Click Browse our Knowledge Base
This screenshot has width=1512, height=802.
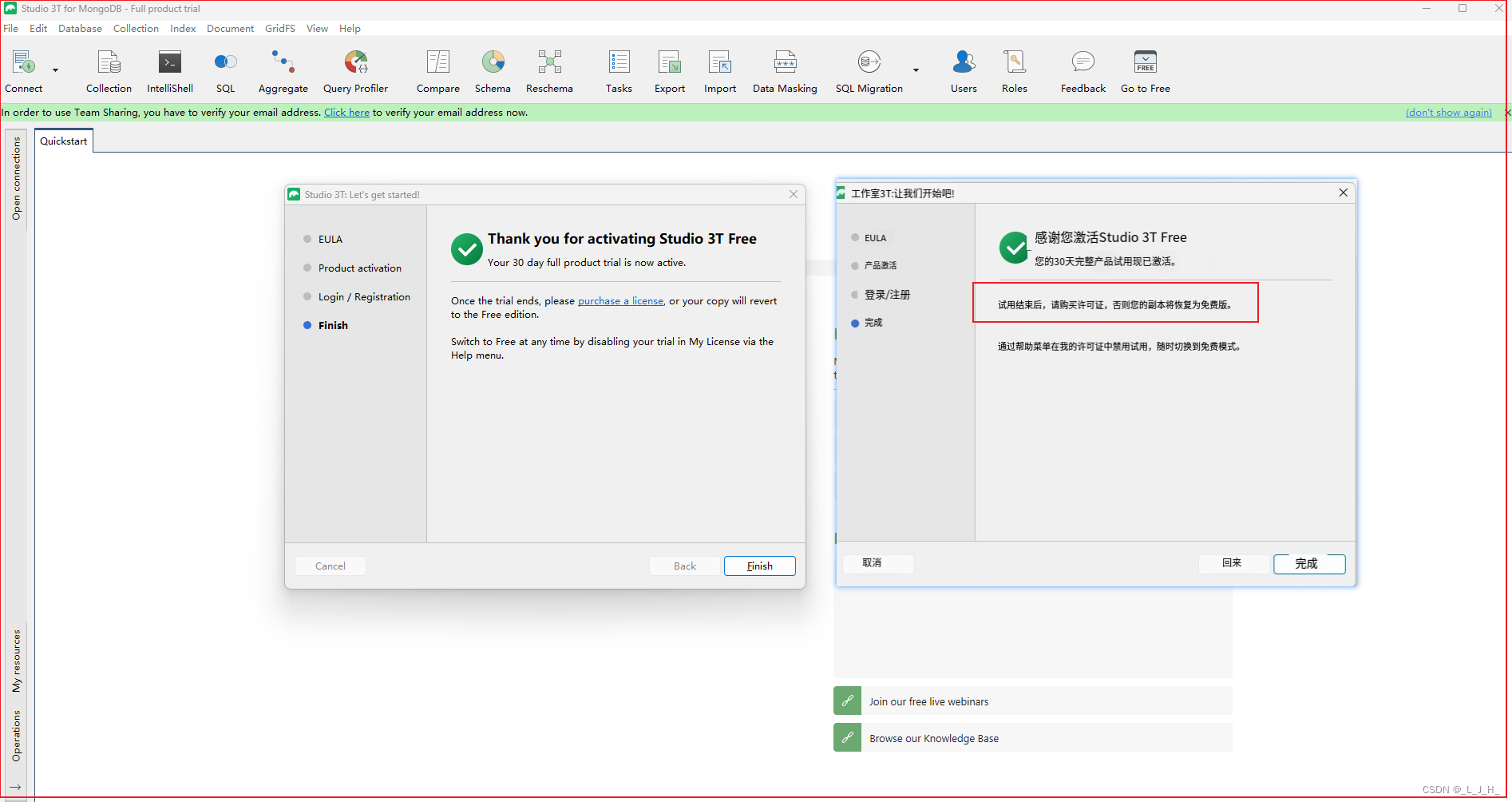934,738
